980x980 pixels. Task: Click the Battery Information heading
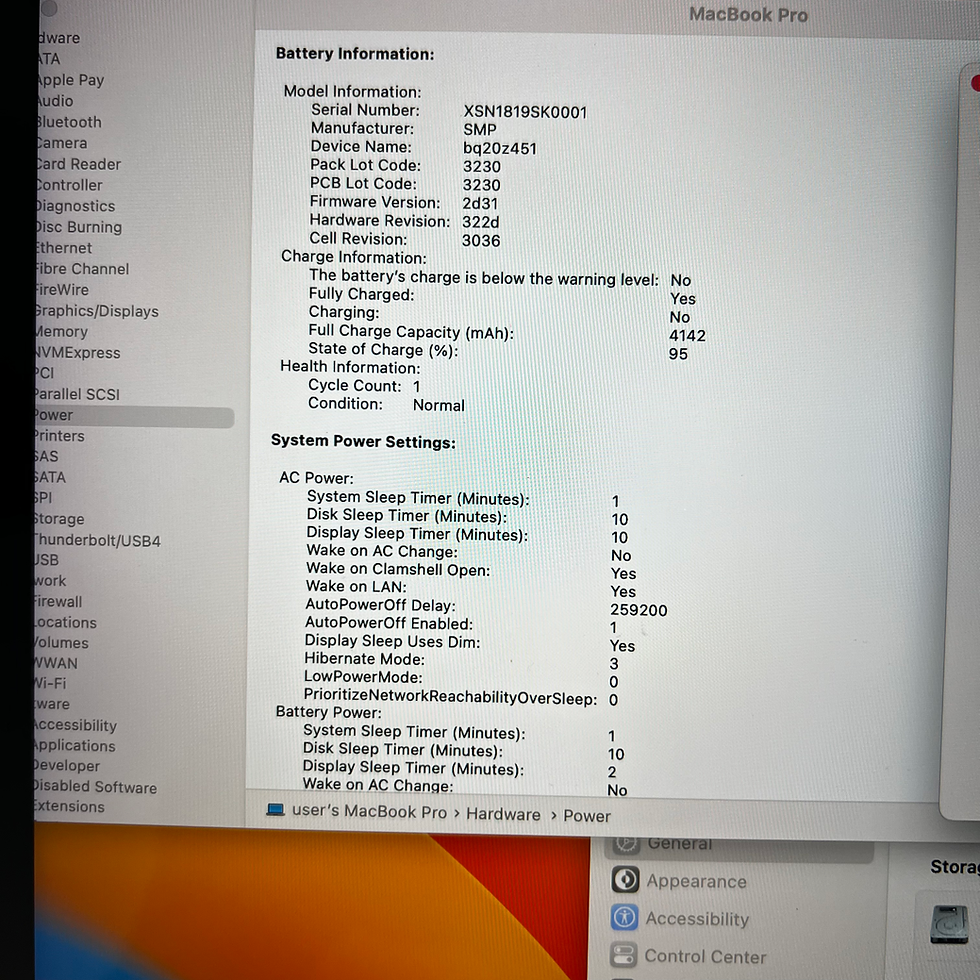[x=355, y=54]
